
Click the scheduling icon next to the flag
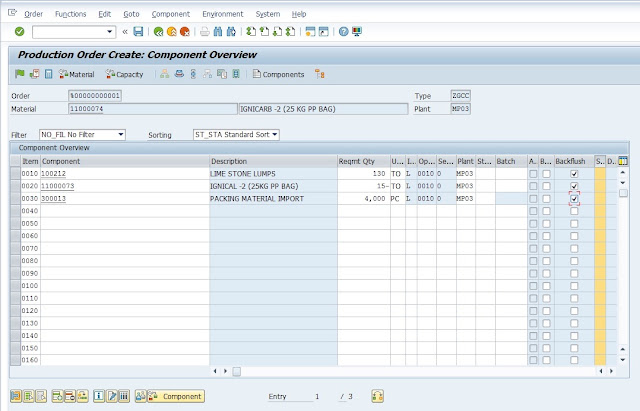(34, 74)
